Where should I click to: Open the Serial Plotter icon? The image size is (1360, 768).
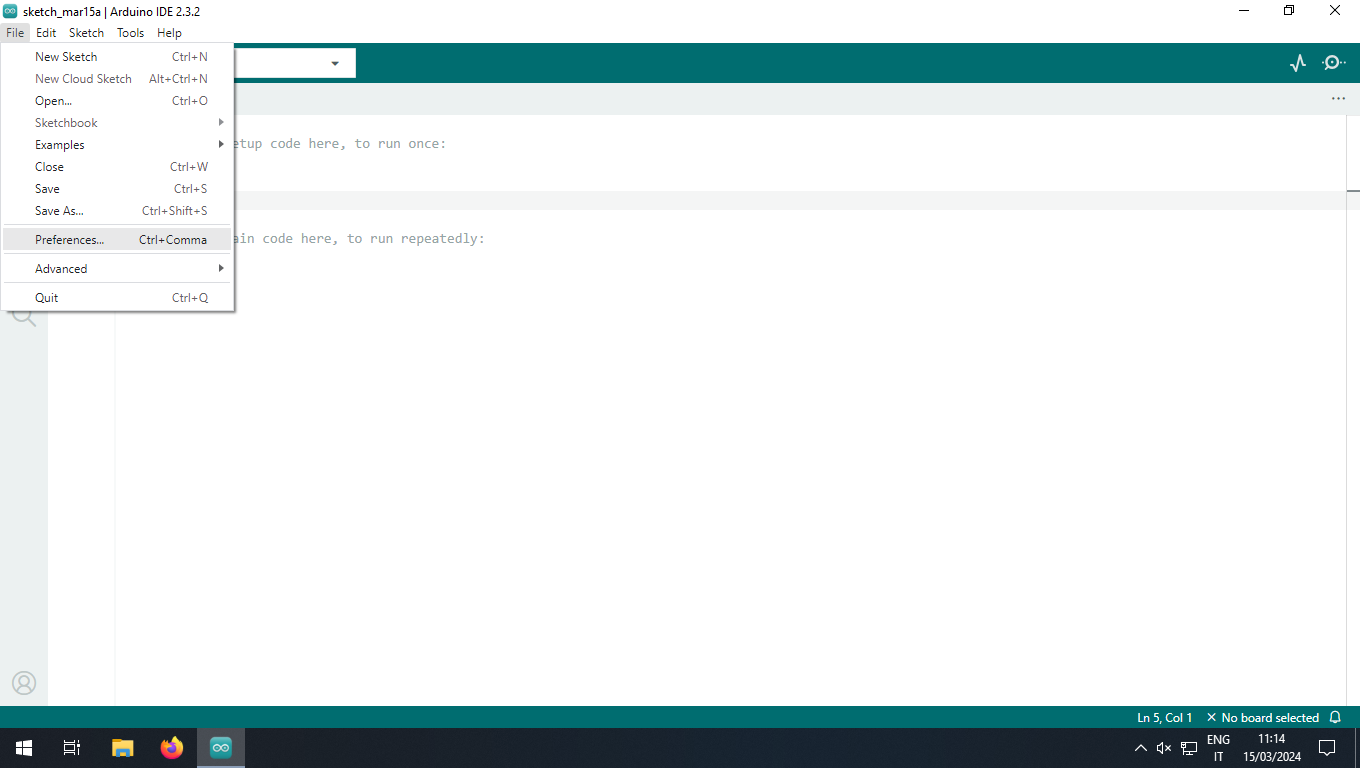tap(1298, 63)
